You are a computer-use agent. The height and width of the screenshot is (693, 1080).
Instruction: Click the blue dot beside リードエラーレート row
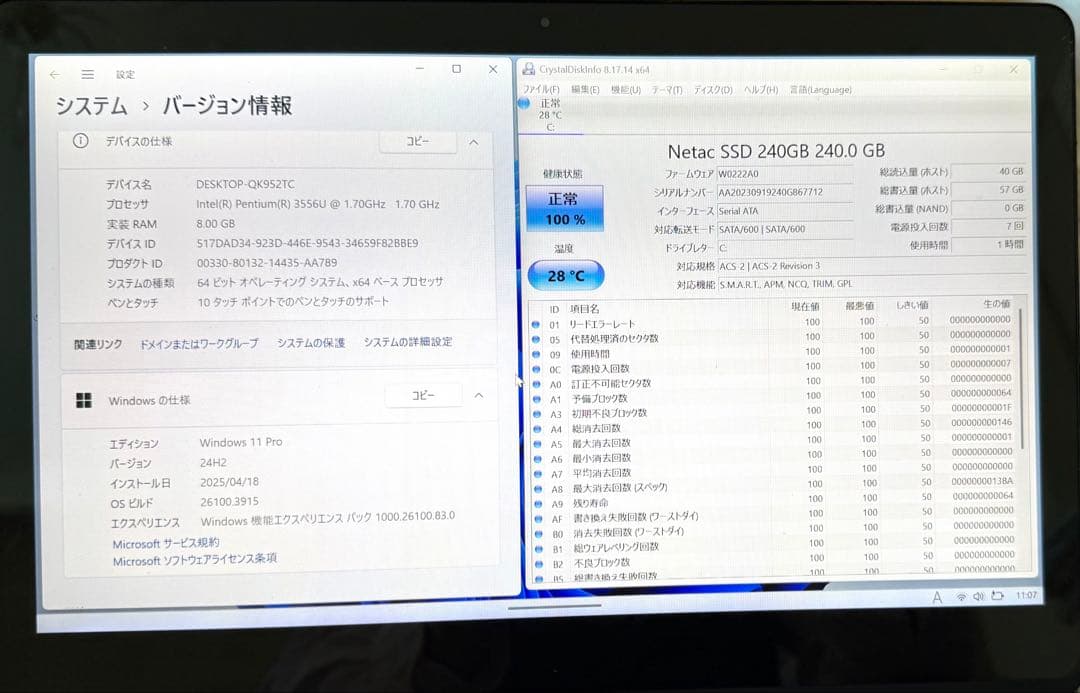538,325
